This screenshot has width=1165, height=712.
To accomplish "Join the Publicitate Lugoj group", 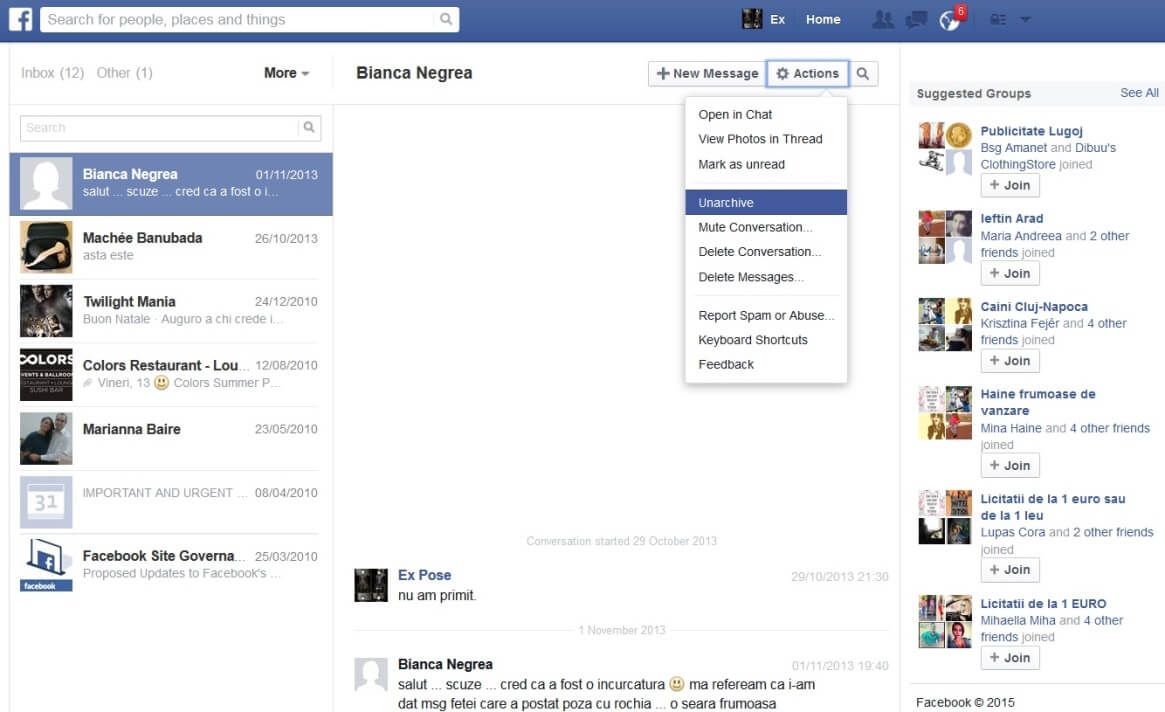I will (1010, 185).
